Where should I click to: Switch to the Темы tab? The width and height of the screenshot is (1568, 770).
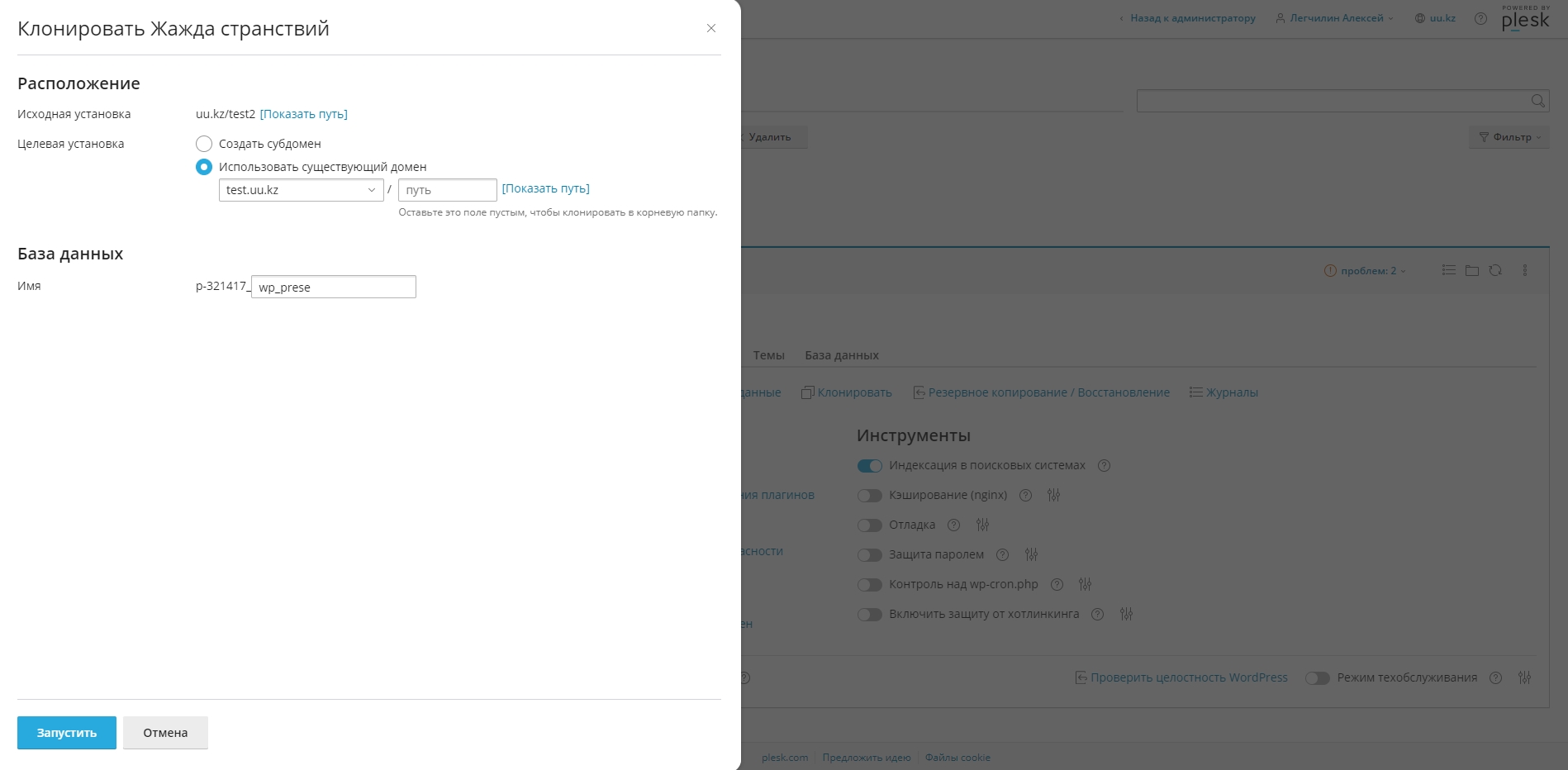(x=768, y=355)
